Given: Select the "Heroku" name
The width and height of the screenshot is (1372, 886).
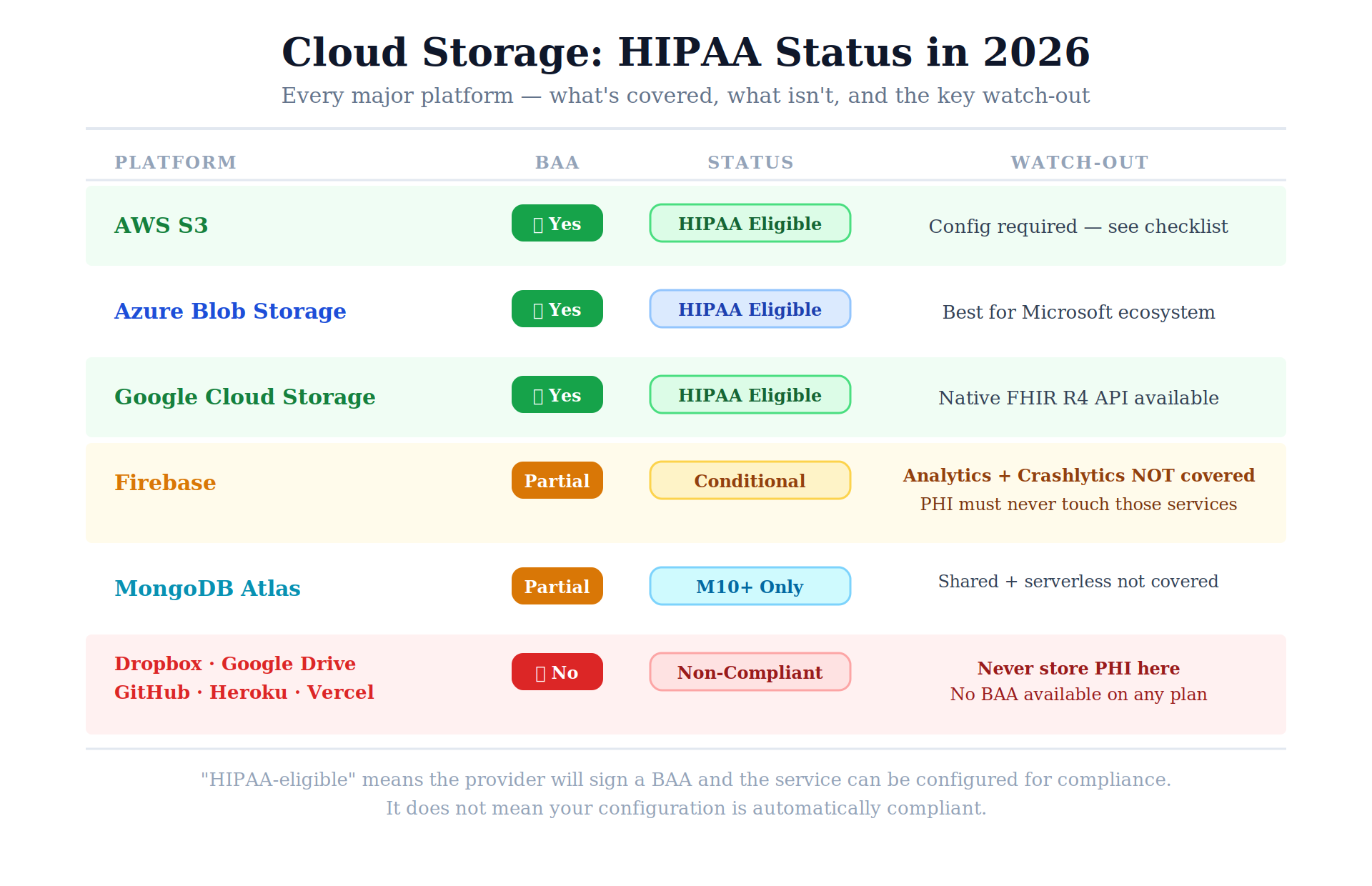Looking at the screenshot, I should pos(249,692).
